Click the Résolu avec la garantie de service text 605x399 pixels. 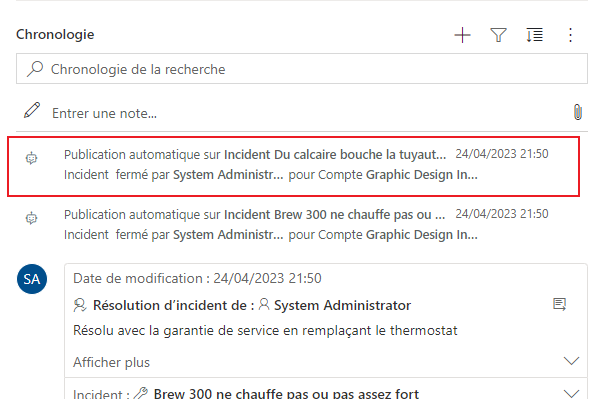tap(265, 331)
